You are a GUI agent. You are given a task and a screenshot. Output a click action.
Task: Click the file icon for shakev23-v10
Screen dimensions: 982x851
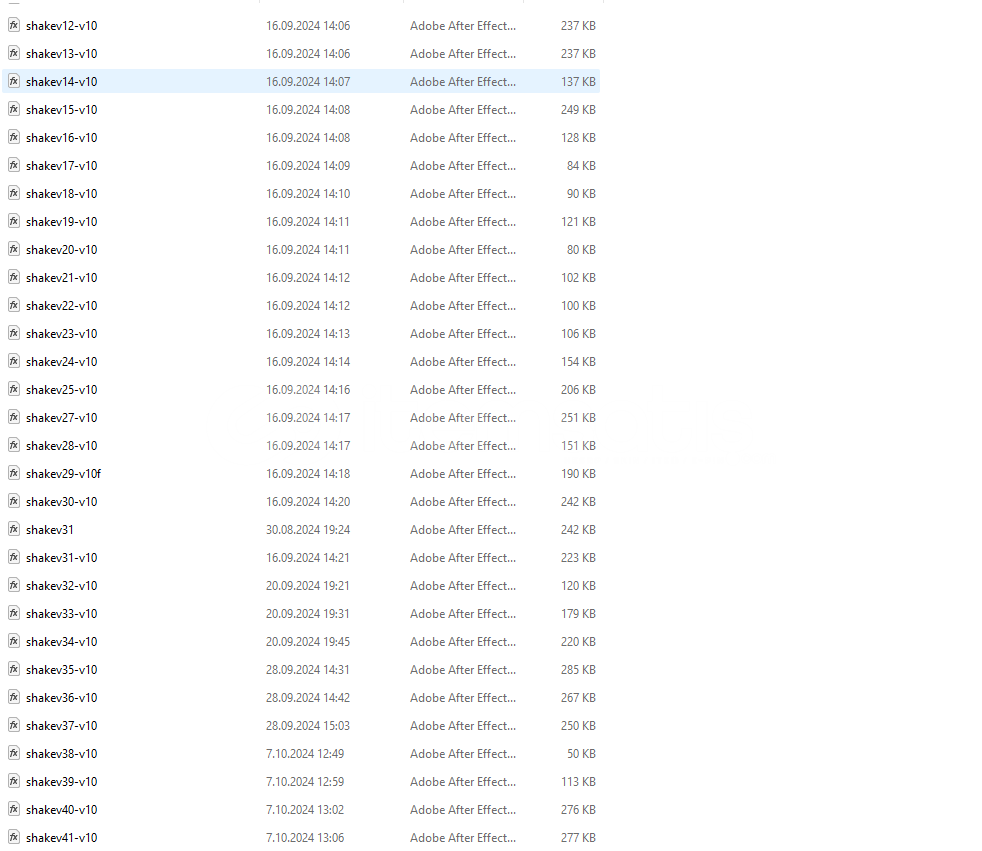14,333
